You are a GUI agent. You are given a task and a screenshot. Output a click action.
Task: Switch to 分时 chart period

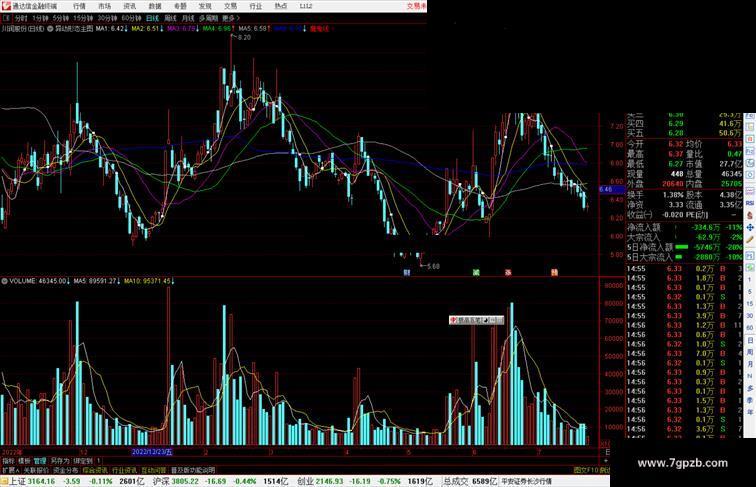click(21, 18)
